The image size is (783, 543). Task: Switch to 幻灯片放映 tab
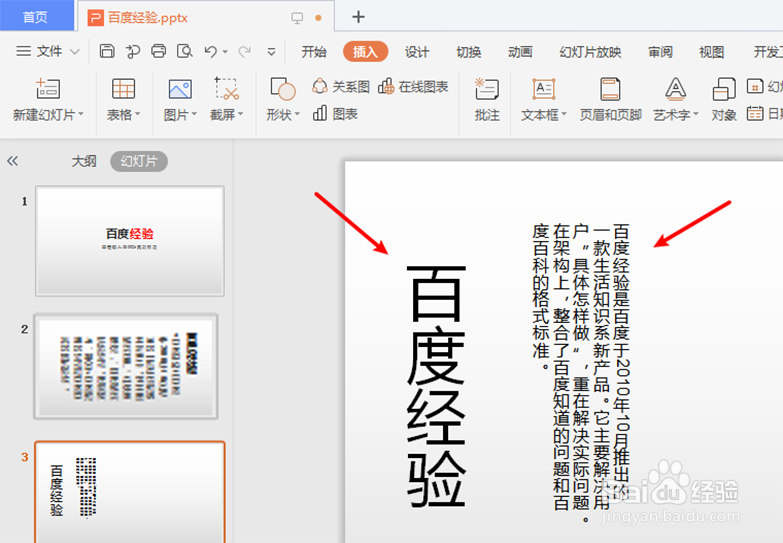(590, 51)
